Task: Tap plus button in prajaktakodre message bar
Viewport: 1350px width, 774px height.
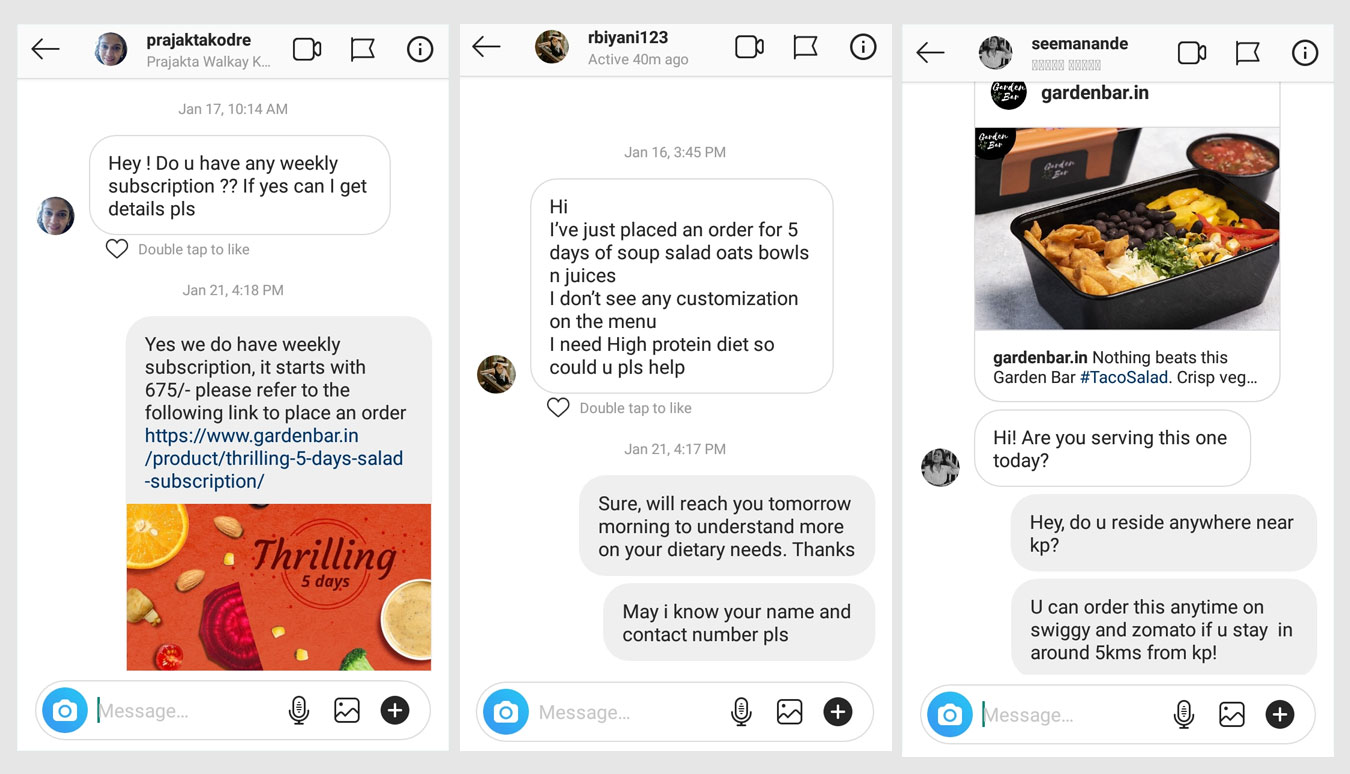Action: click(x=395, y=711)
